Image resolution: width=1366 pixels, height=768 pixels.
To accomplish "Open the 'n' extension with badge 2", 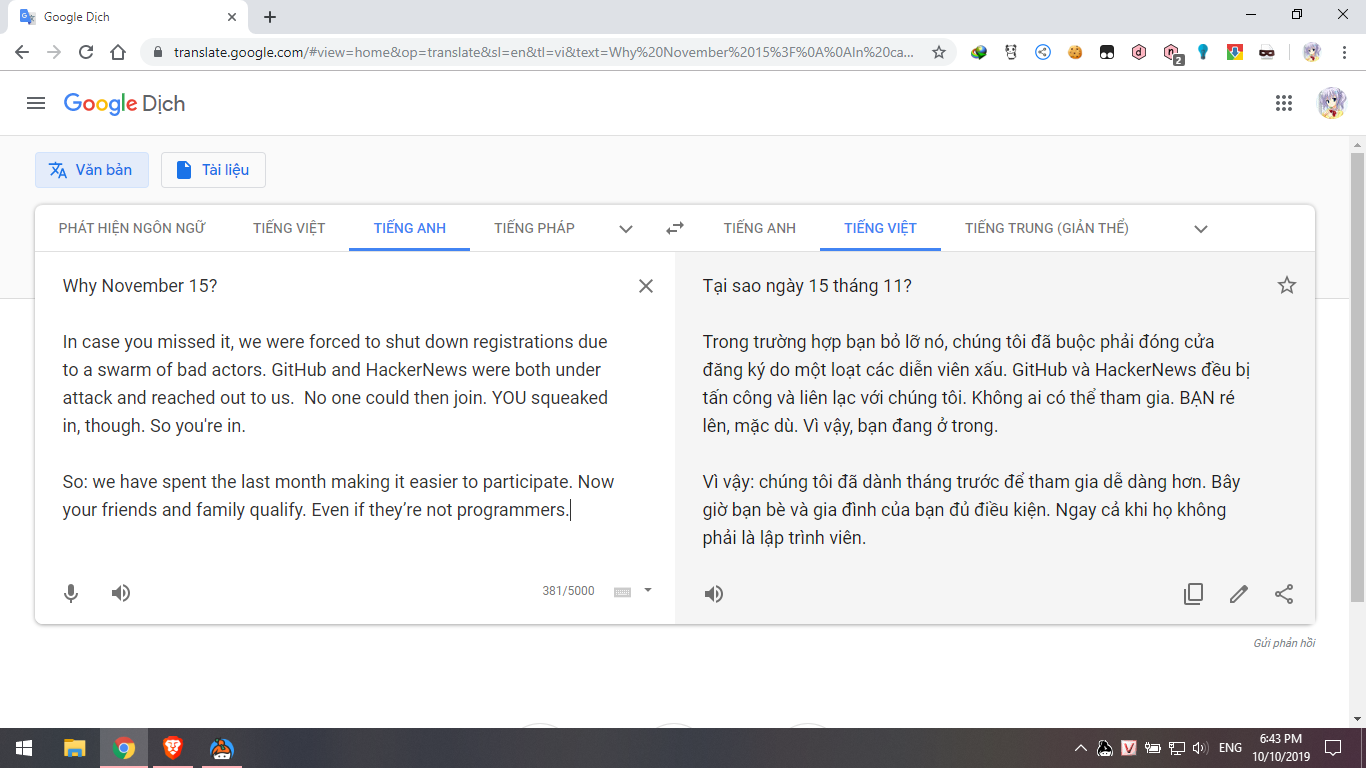I will 1172,53.
